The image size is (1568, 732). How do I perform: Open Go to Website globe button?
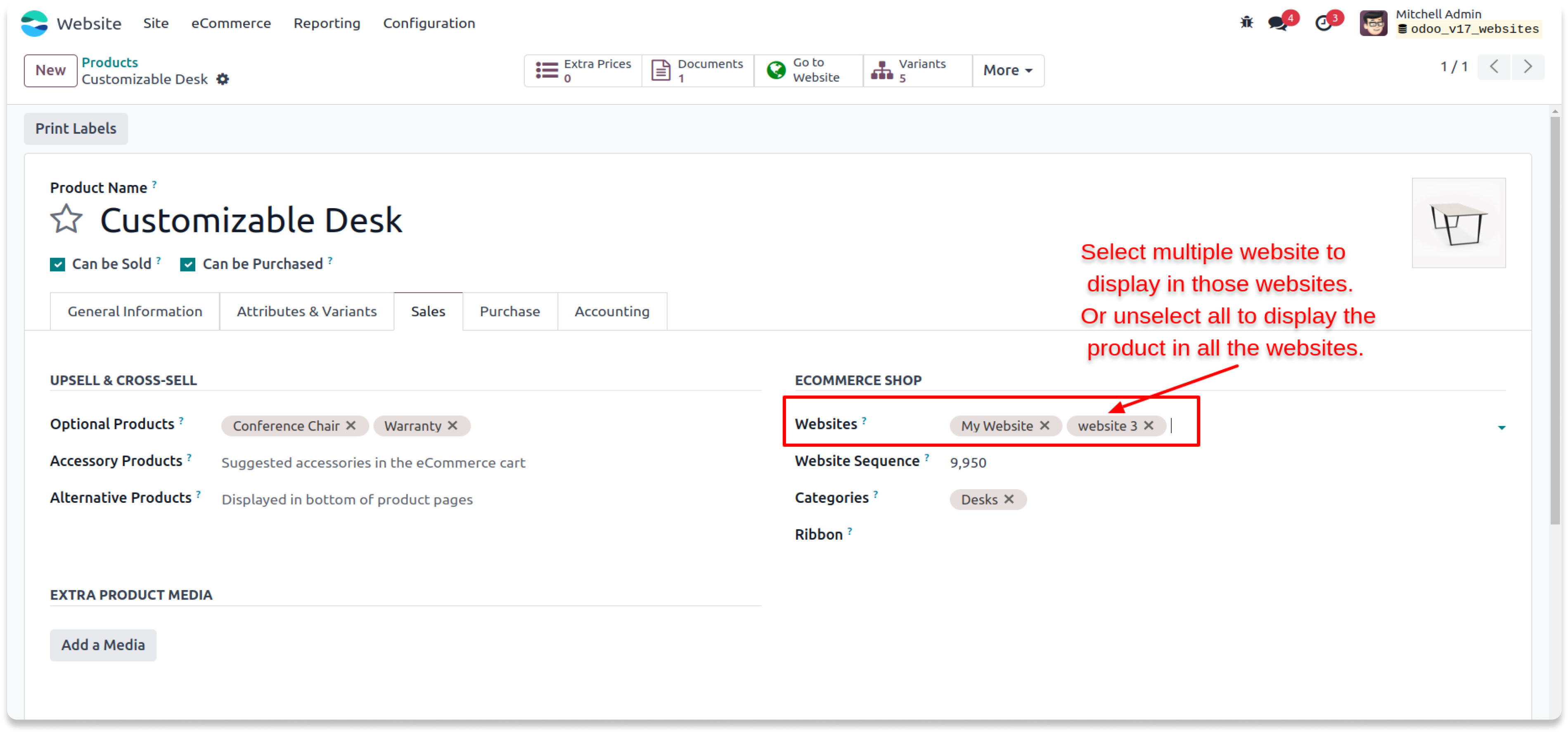(x=808, y=71)
